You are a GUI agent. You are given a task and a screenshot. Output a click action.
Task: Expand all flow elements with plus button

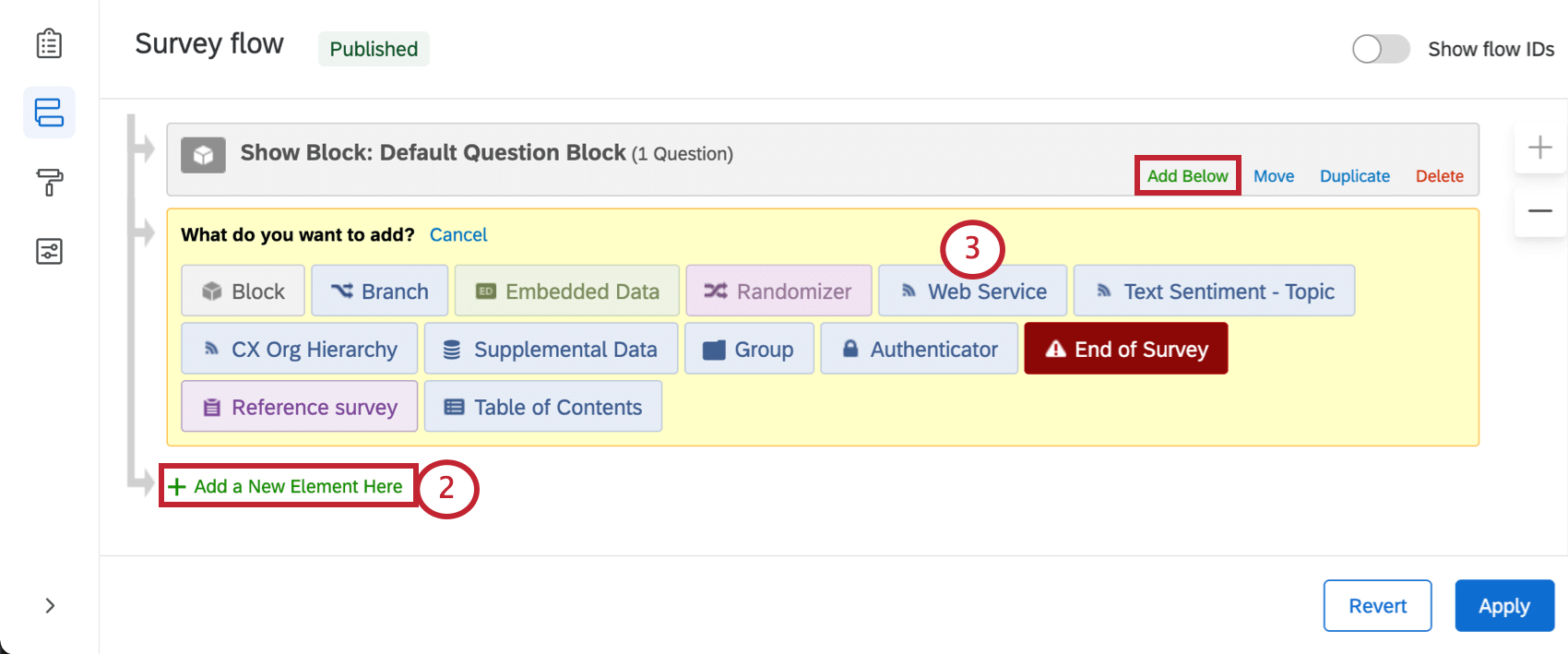click(x=1539, y=146)
